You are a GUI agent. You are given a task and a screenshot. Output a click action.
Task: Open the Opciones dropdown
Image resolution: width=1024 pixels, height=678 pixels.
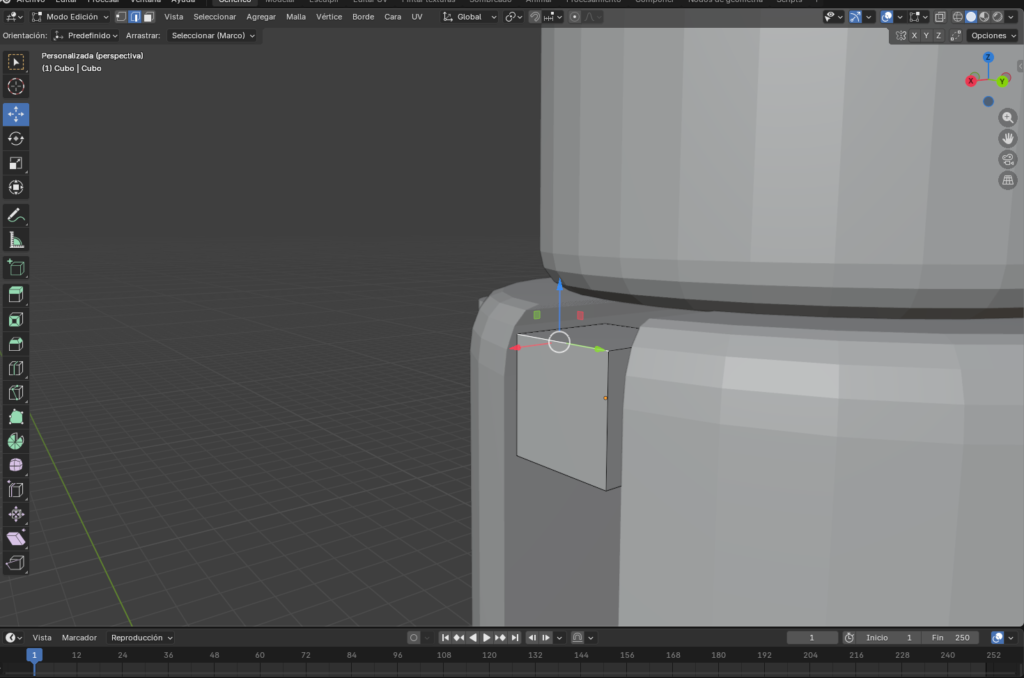tap(993, 35)
